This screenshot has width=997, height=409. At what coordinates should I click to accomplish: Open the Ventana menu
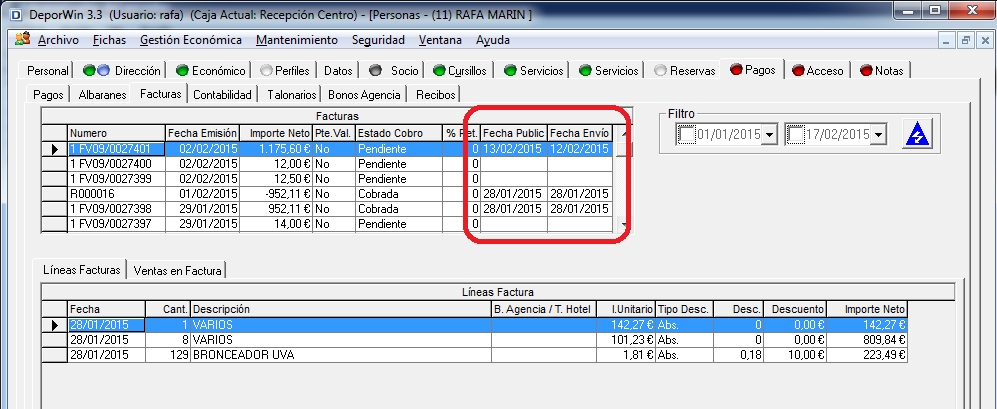tap(440, 40)
